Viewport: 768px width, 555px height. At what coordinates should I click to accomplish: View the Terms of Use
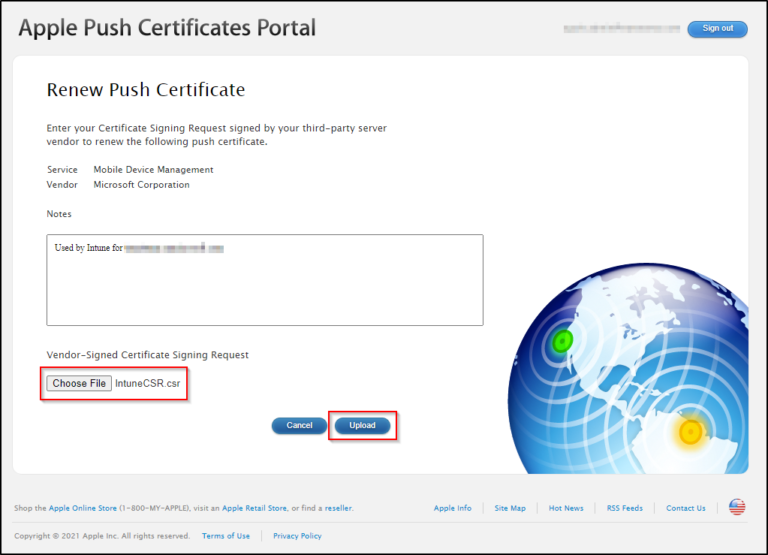click(226, 536)
